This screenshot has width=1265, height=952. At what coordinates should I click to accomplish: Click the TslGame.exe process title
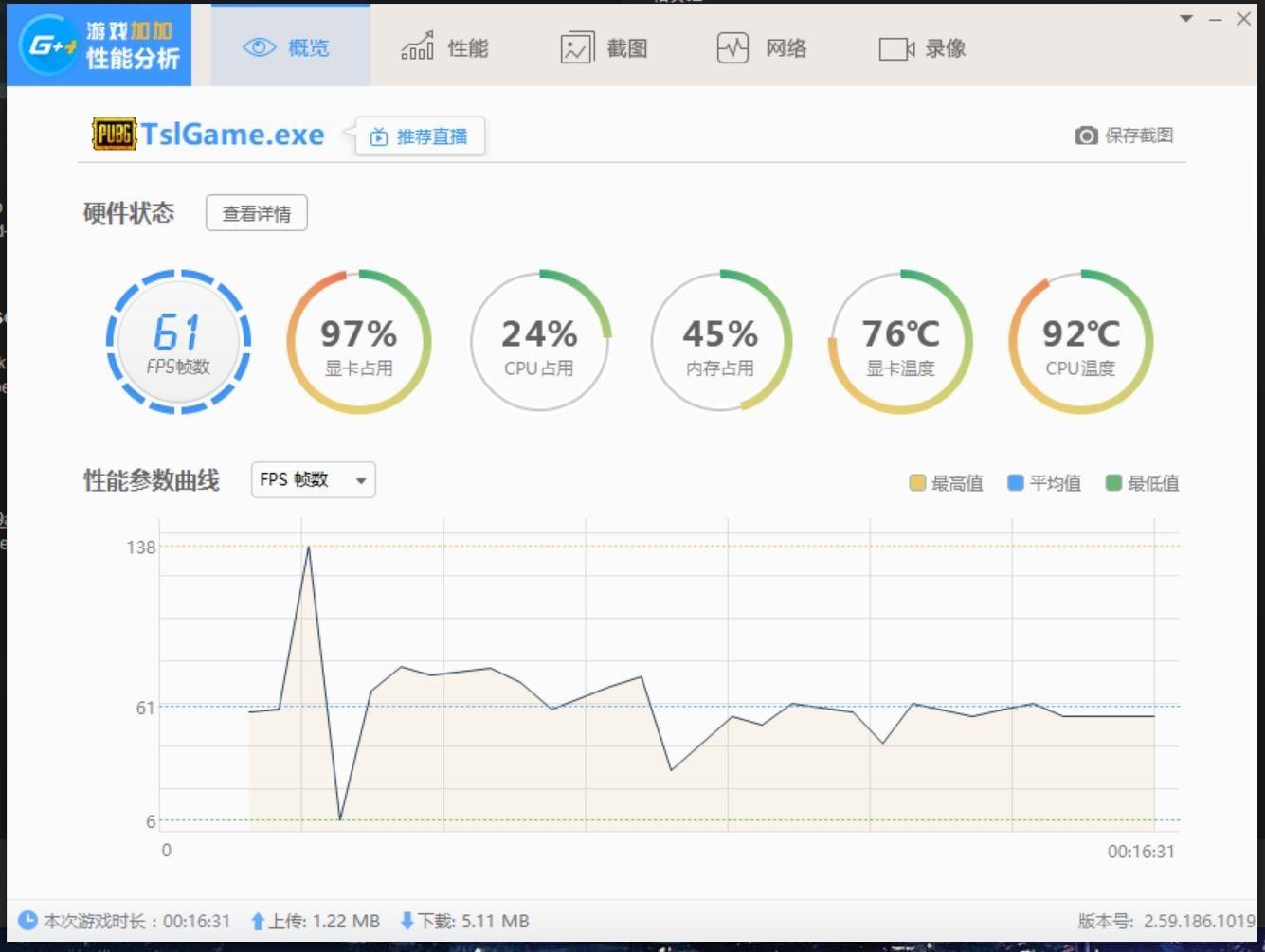[233, 135]
